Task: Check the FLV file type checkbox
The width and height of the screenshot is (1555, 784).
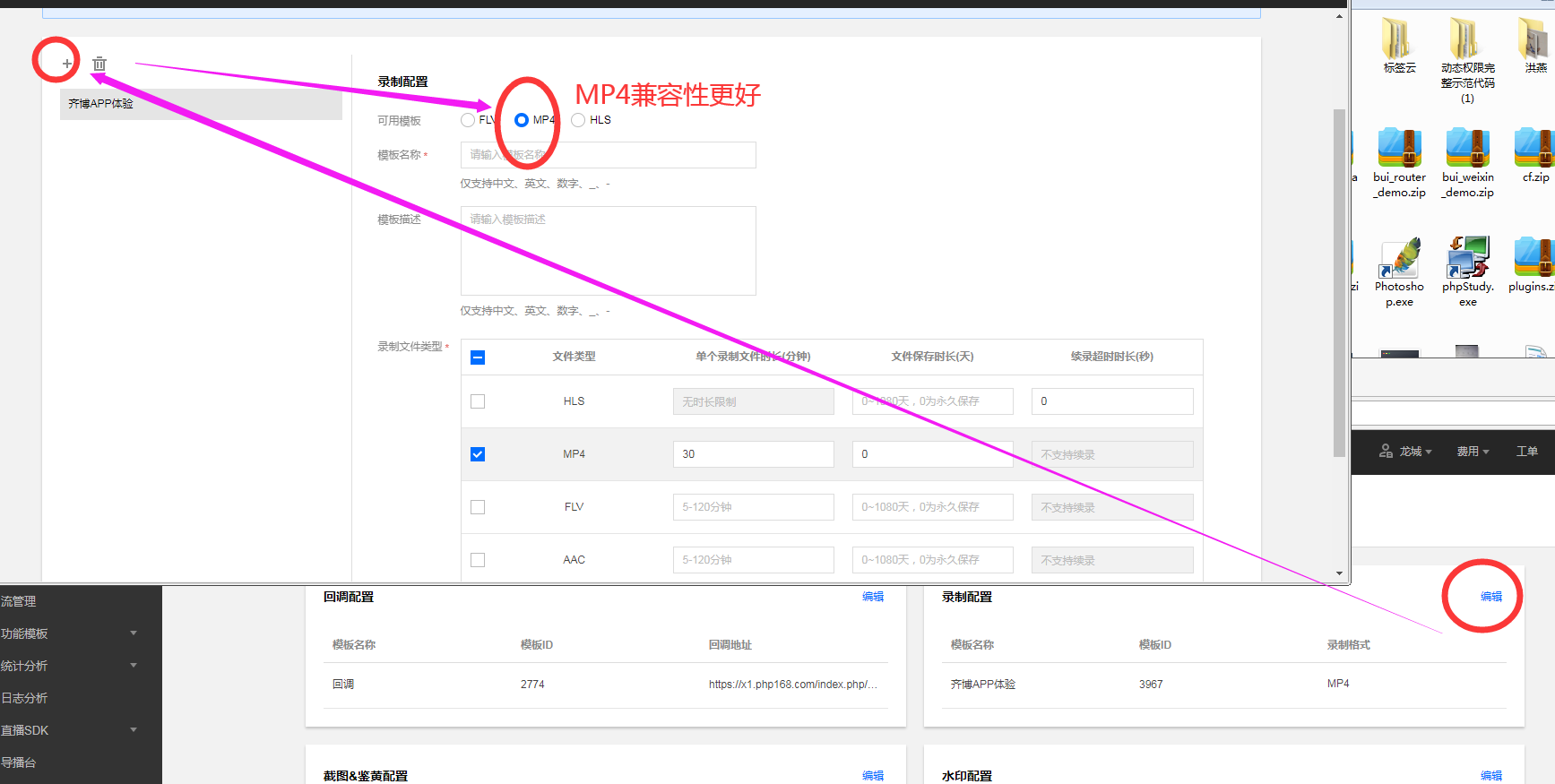Action: (478, 507)
